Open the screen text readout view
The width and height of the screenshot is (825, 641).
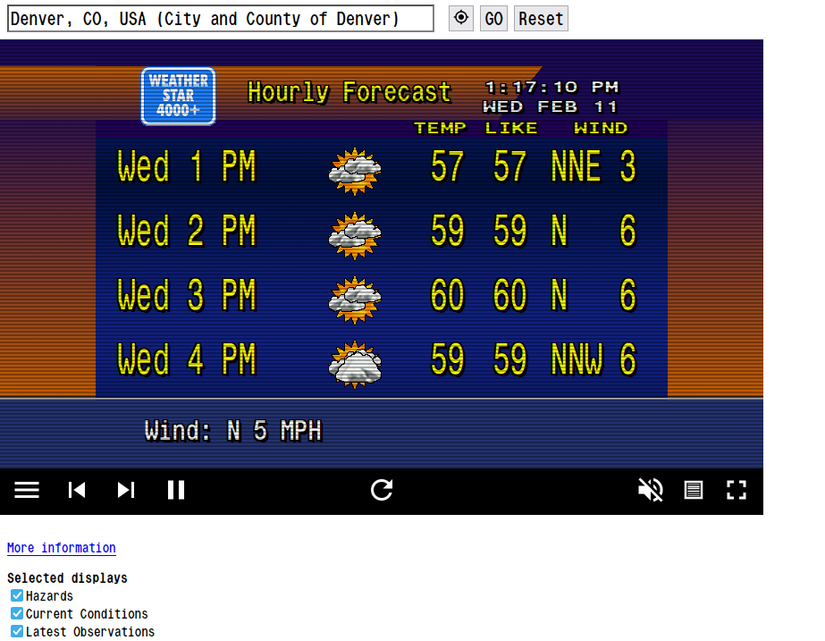coord(693,490)
